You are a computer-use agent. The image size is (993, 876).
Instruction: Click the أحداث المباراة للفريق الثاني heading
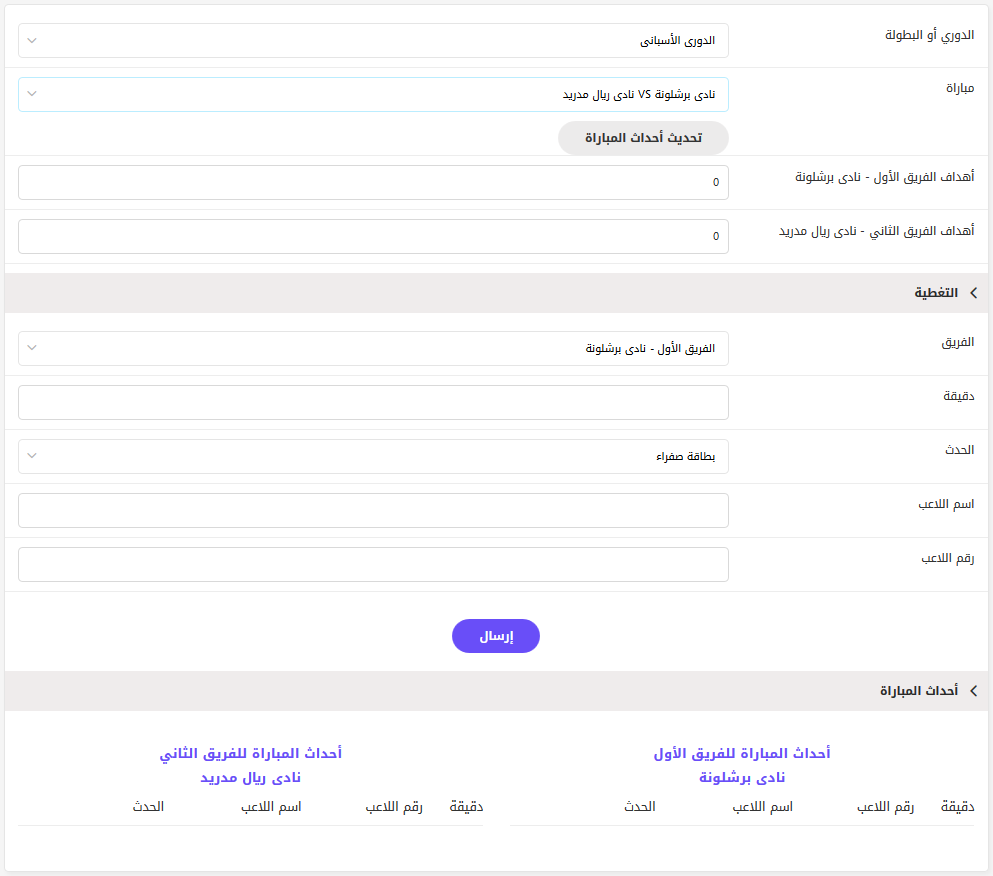(x=251, y=753)
